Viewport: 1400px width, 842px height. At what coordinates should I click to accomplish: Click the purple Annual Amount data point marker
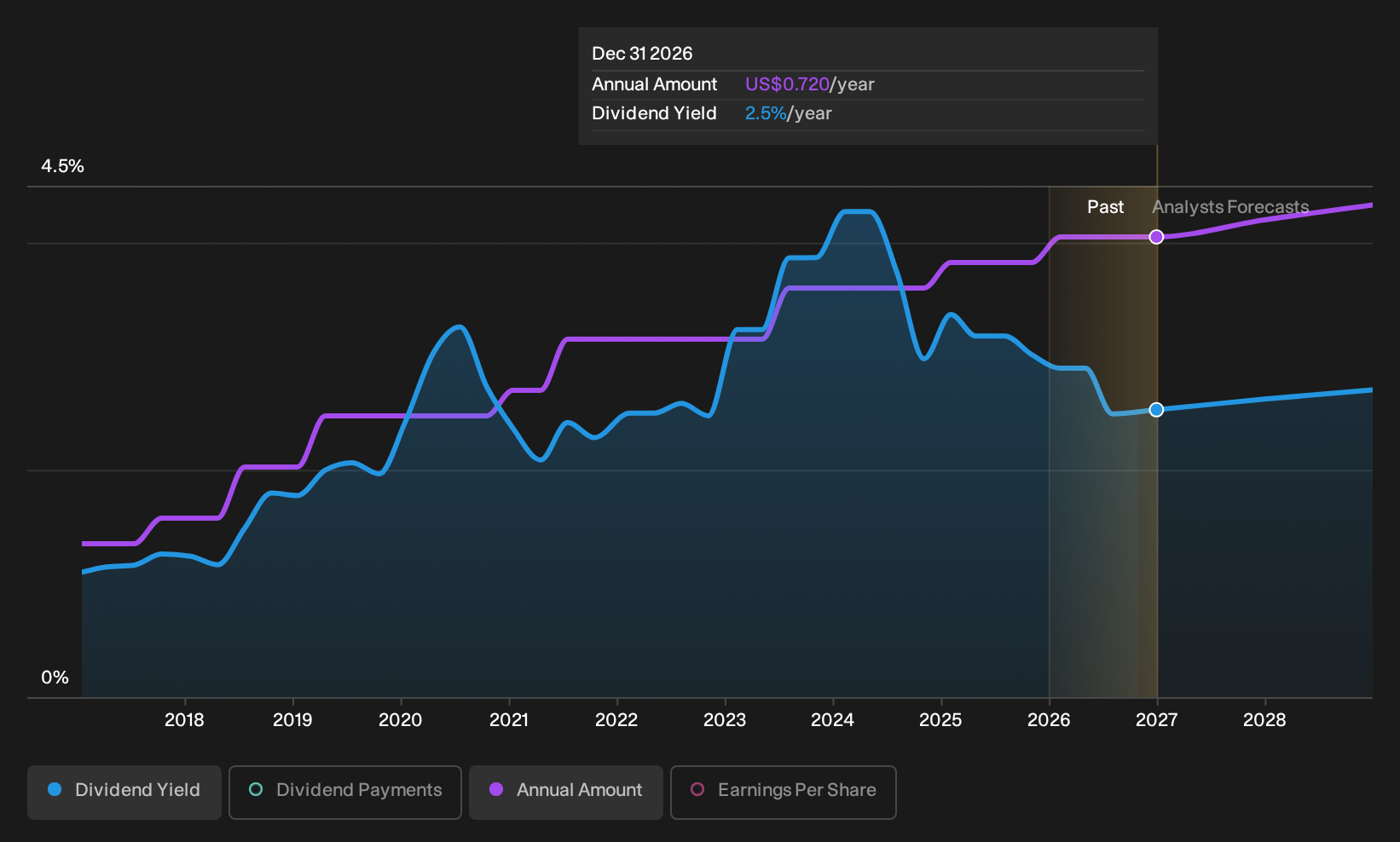tap(1156, 237)
